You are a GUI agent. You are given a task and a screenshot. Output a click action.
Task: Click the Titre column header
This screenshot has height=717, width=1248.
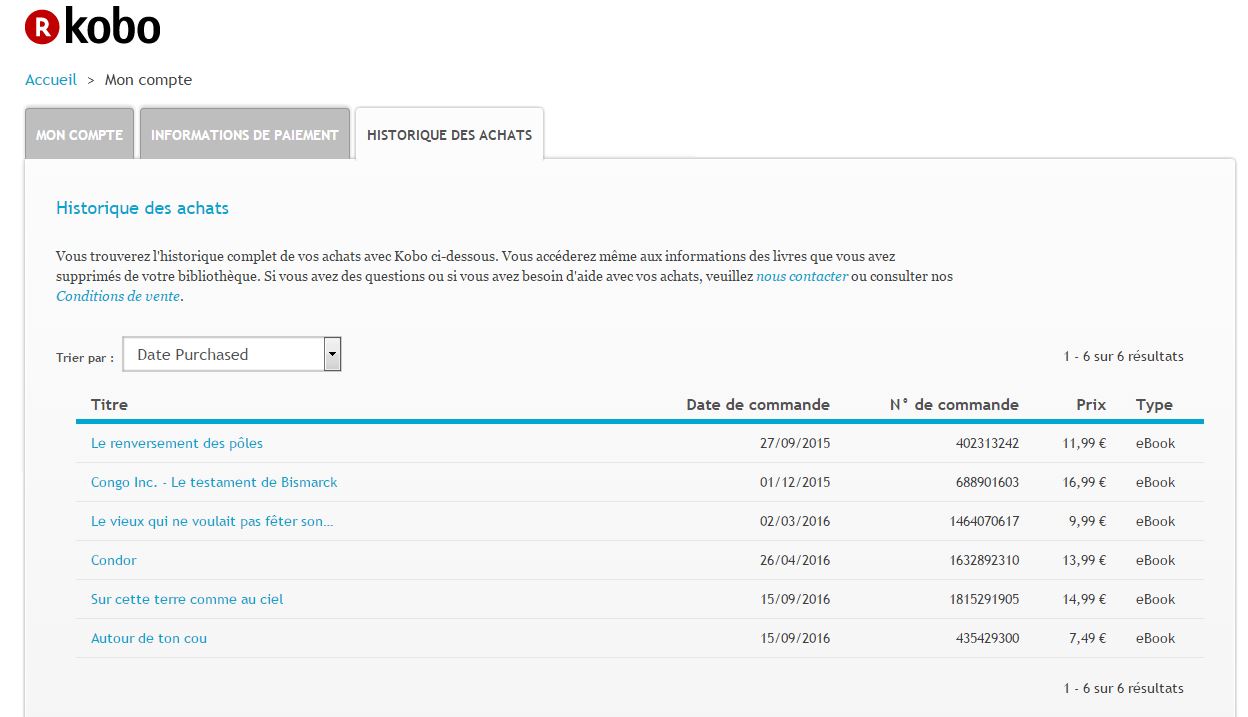tap(109, 405)
